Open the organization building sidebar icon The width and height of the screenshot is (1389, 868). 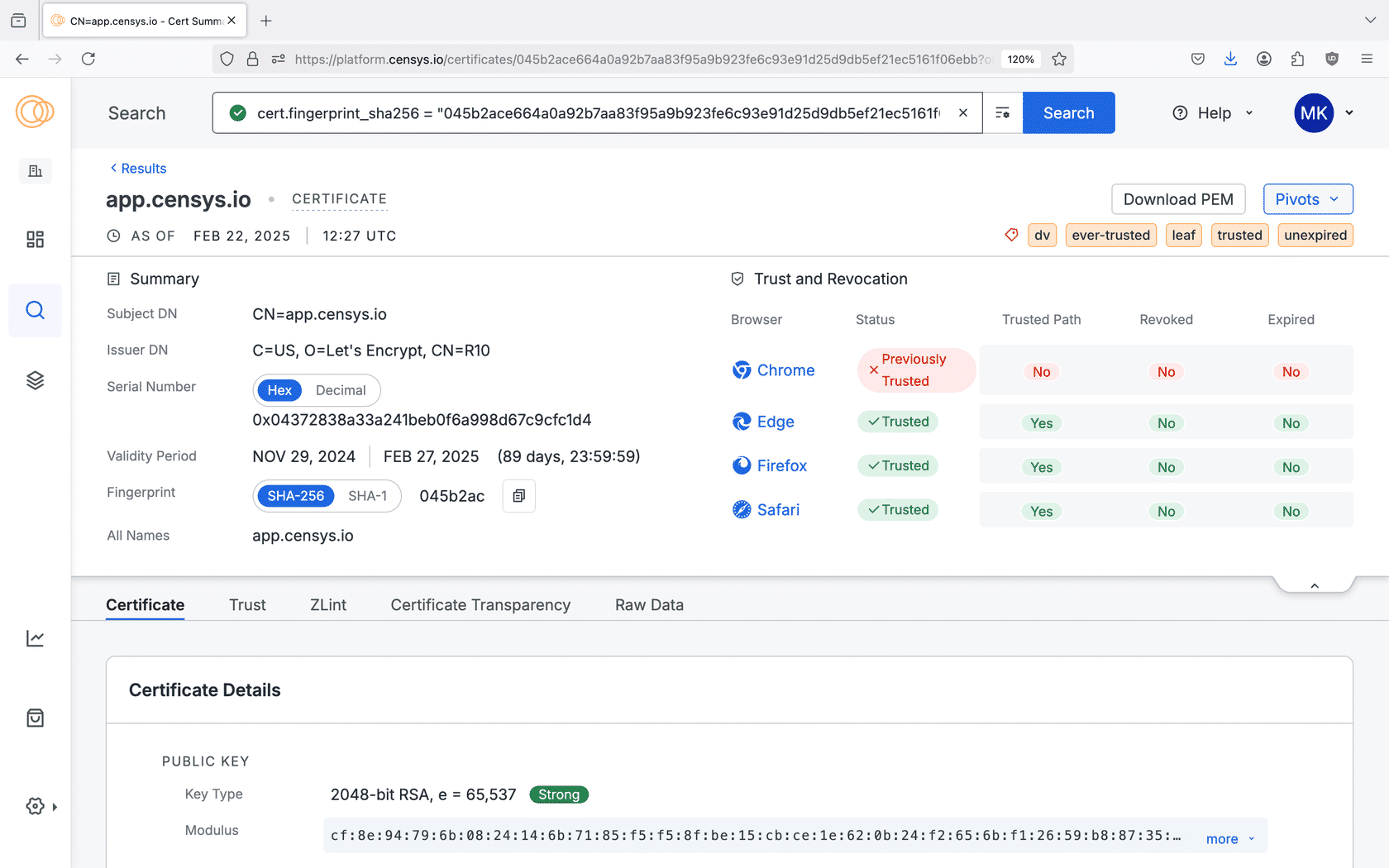pyautogui.click(x=35, y=171)
